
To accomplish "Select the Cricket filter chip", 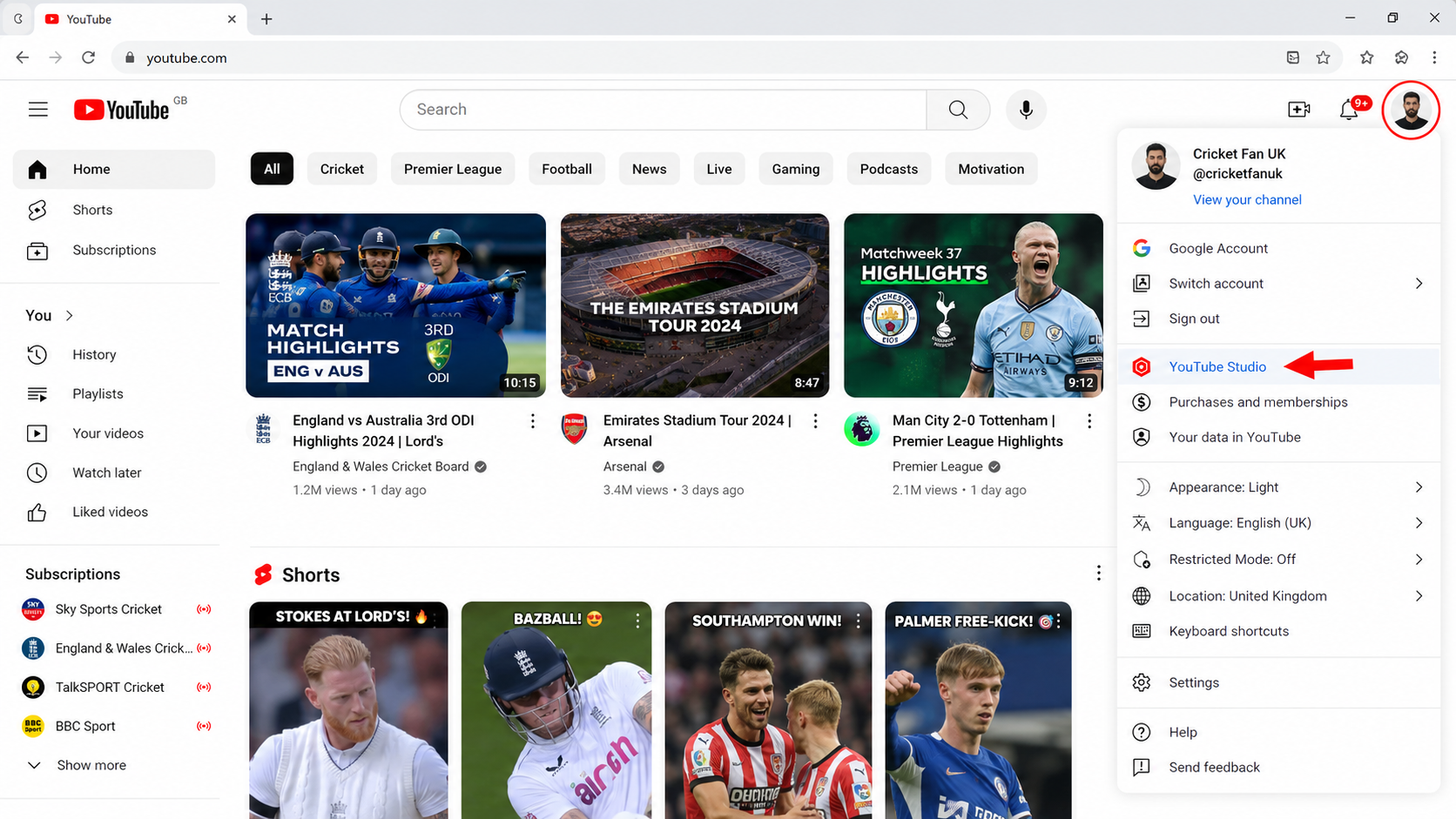I will click(x=342, y=169).
